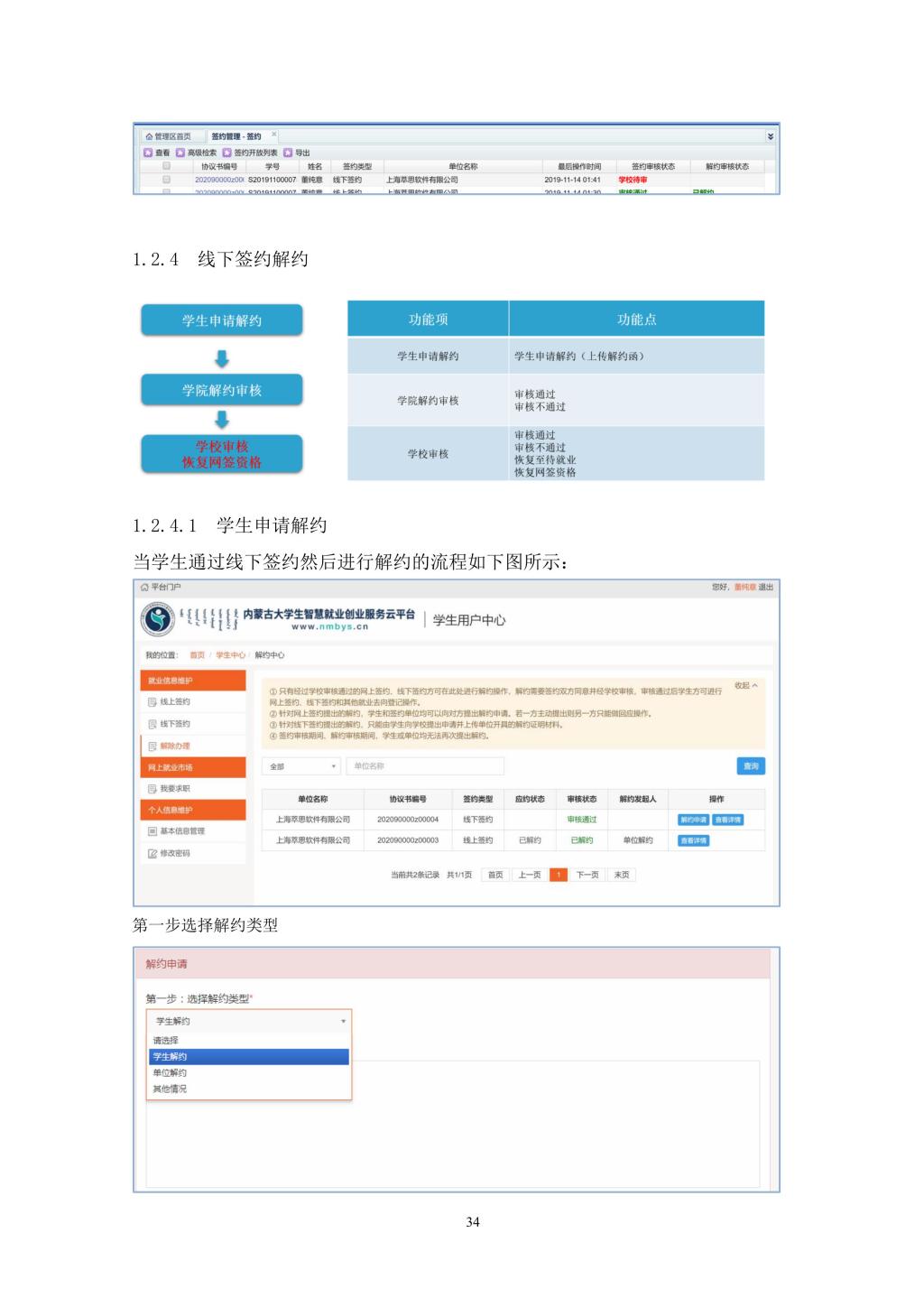Close the 签约管理 - 签约 tab
The image size is (924, 1307).
coord(274,134)
